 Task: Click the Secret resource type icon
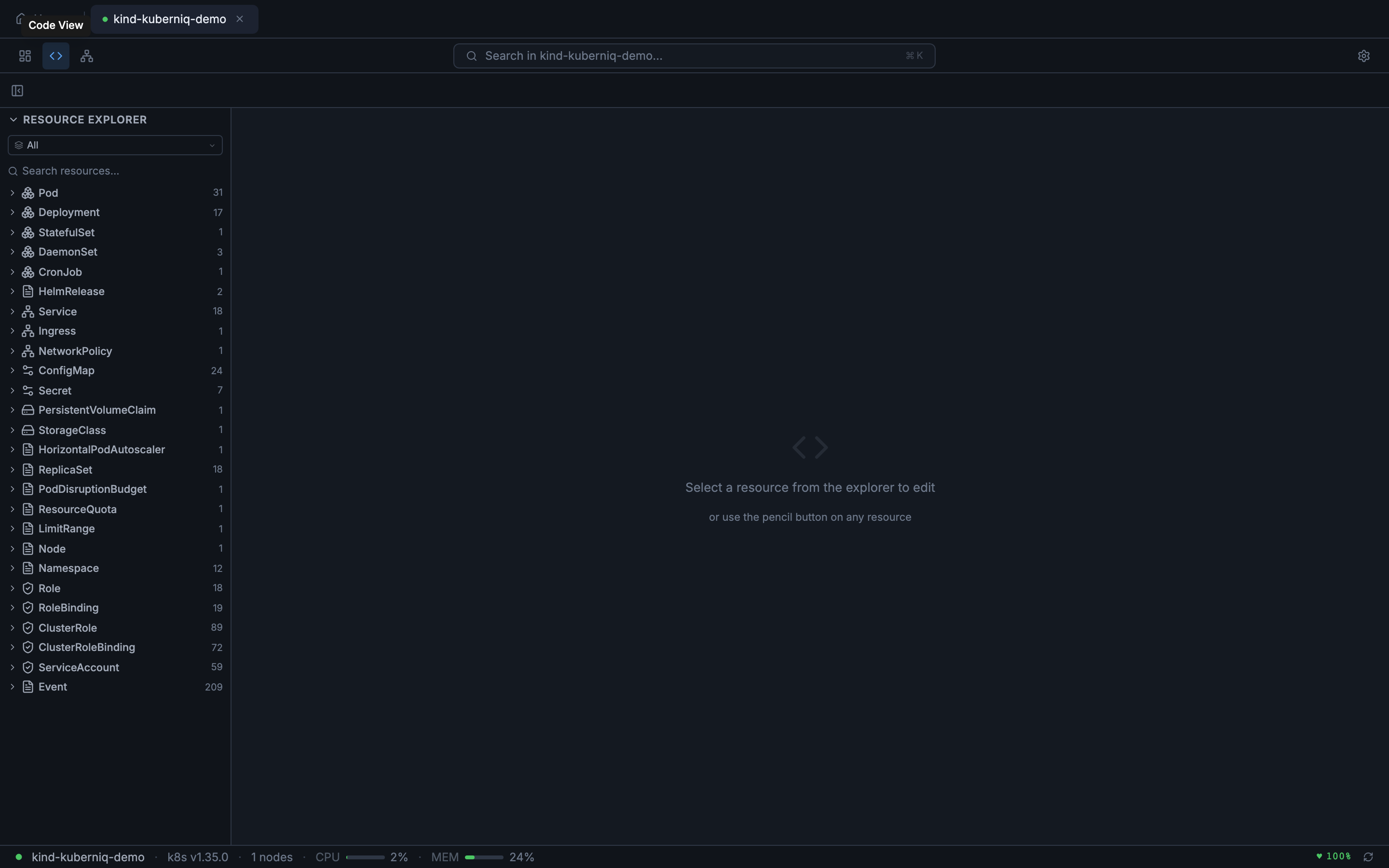[x=27, y=391]
